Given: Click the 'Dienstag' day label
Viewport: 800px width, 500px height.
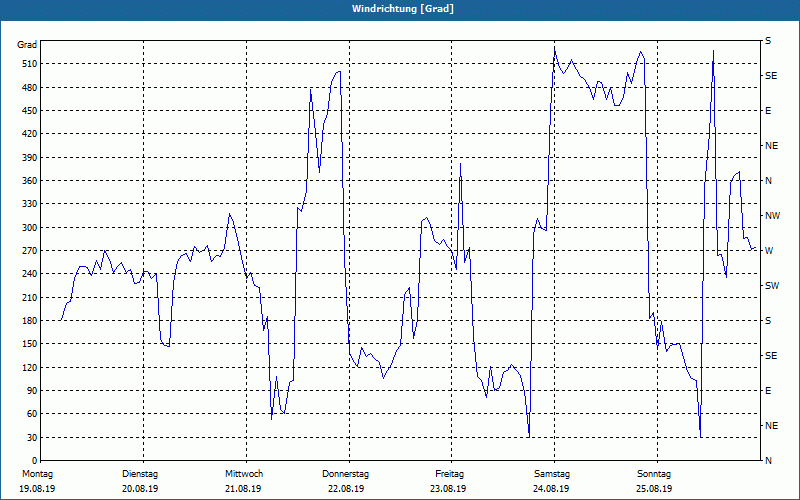Looking at the screenshot, I should pyautogui.click(x=140, y=474).
